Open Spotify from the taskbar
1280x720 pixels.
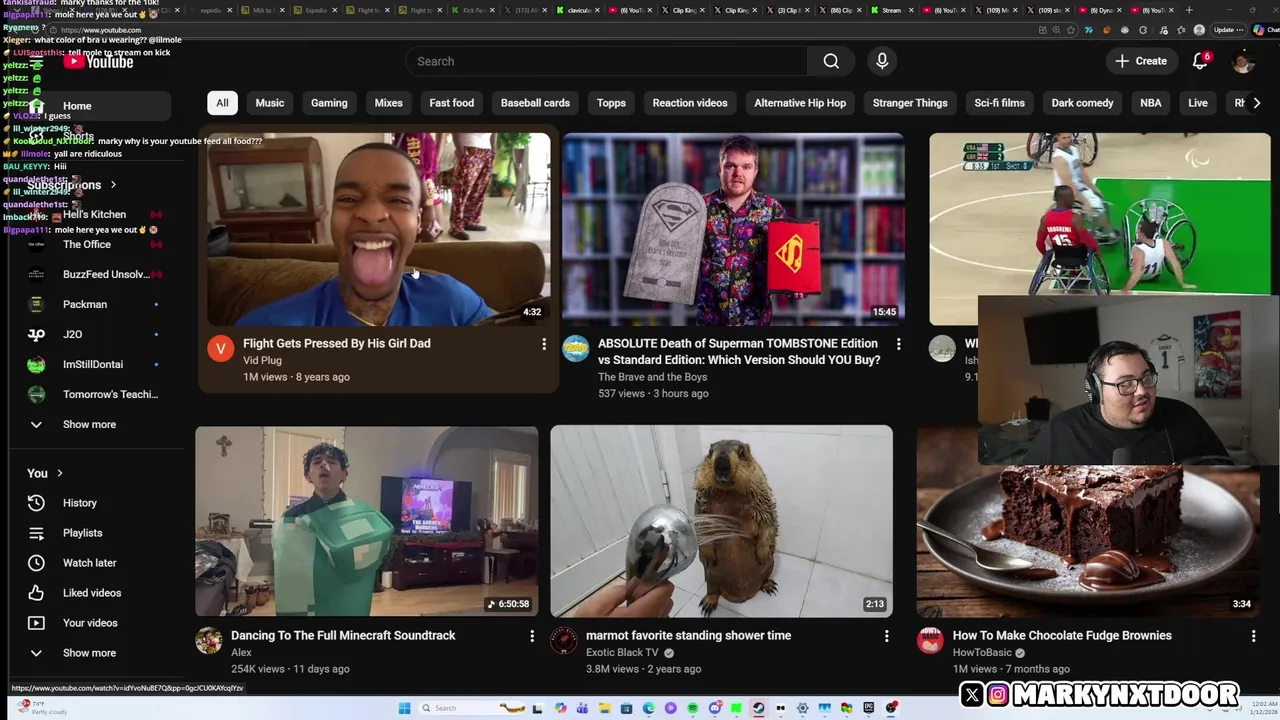[x=692, y=708]
